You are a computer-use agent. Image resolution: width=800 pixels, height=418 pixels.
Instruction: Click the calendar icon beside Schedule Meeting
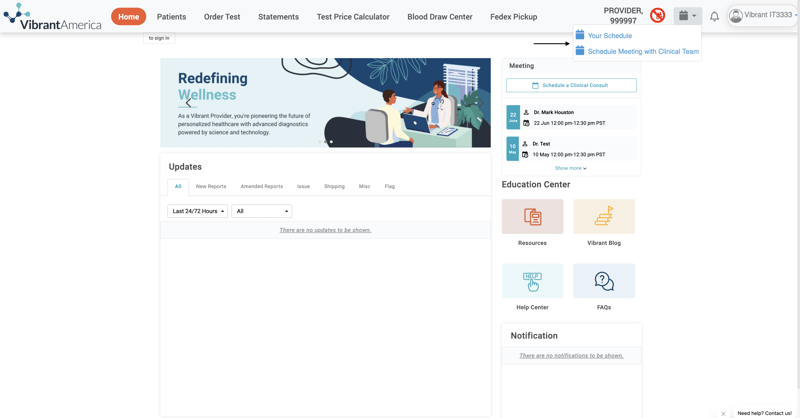580,51
